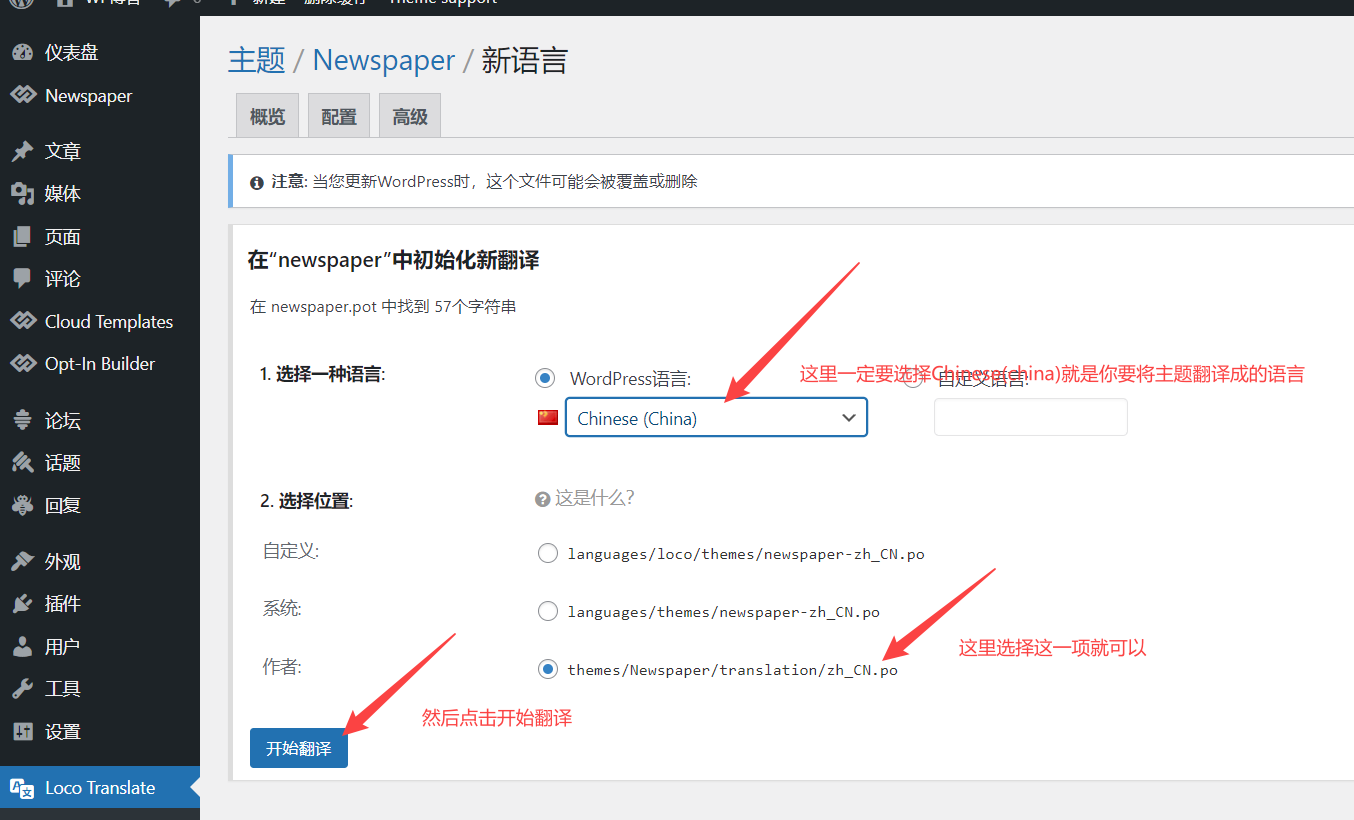Open the Chinese (China) language dropdown

716,418
